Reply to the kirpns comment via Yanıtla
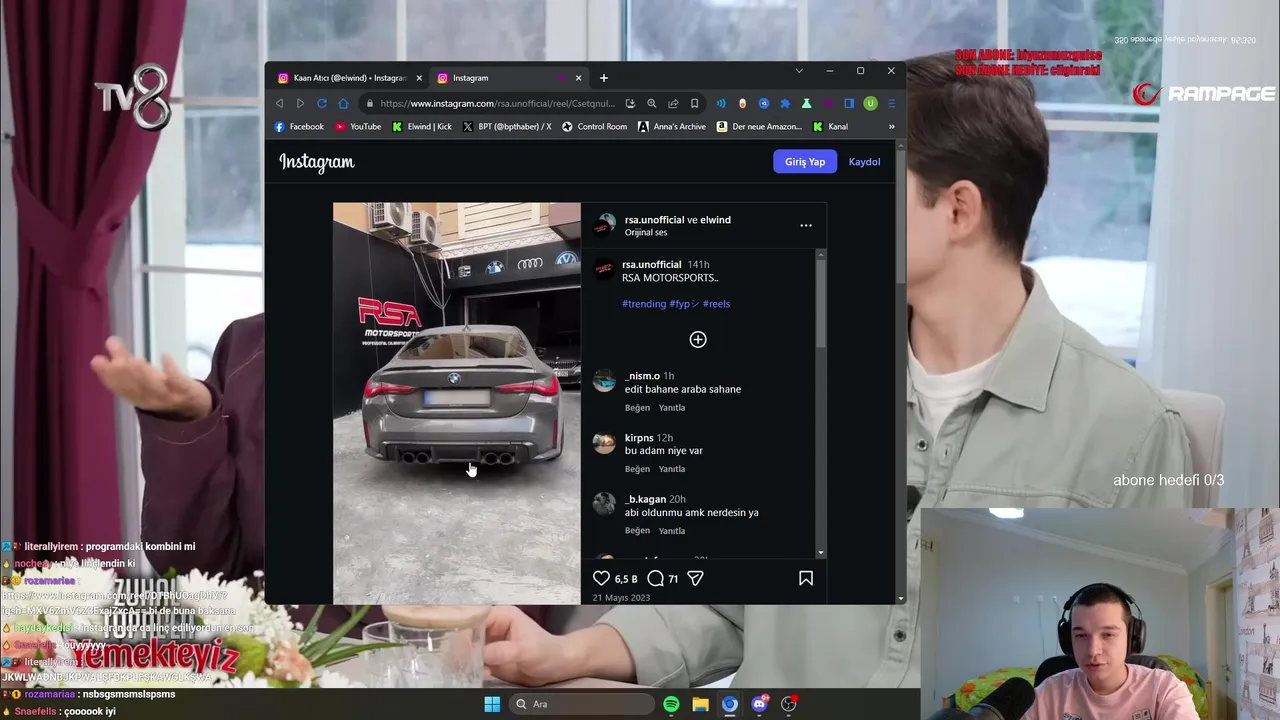Image resolution: width=1280 pixels, height=720 pixels. coord(671,469)
